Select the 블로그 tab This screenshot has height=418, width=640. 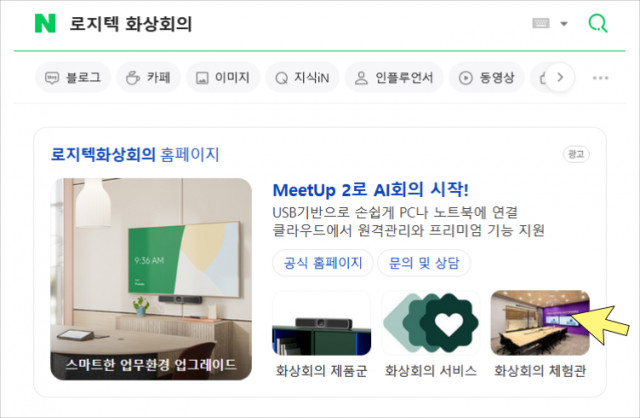(x=73, y=77)
